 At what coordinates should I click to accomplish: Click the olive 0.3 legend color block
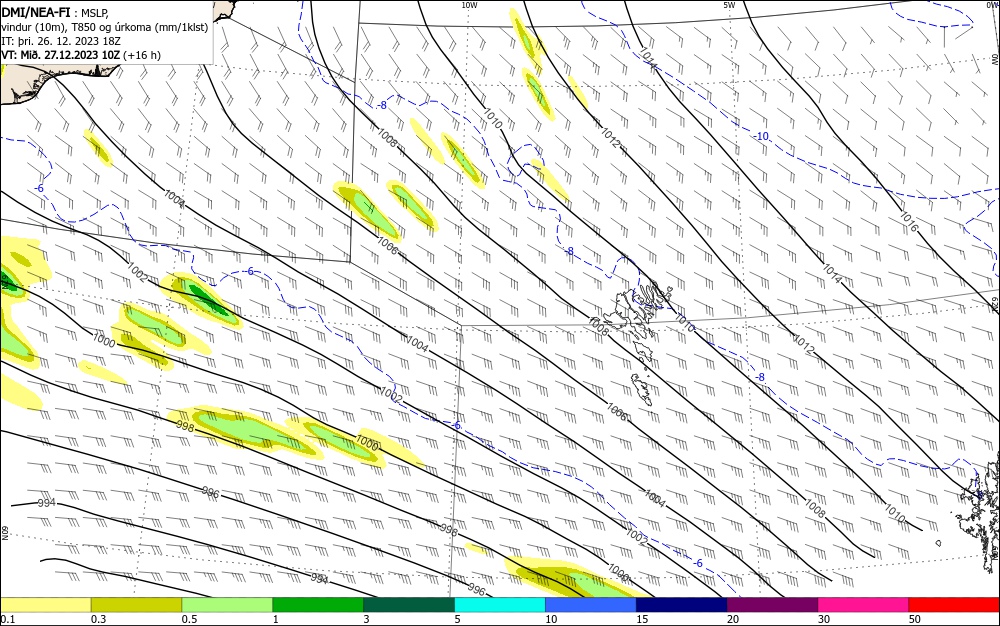[136, 605]
